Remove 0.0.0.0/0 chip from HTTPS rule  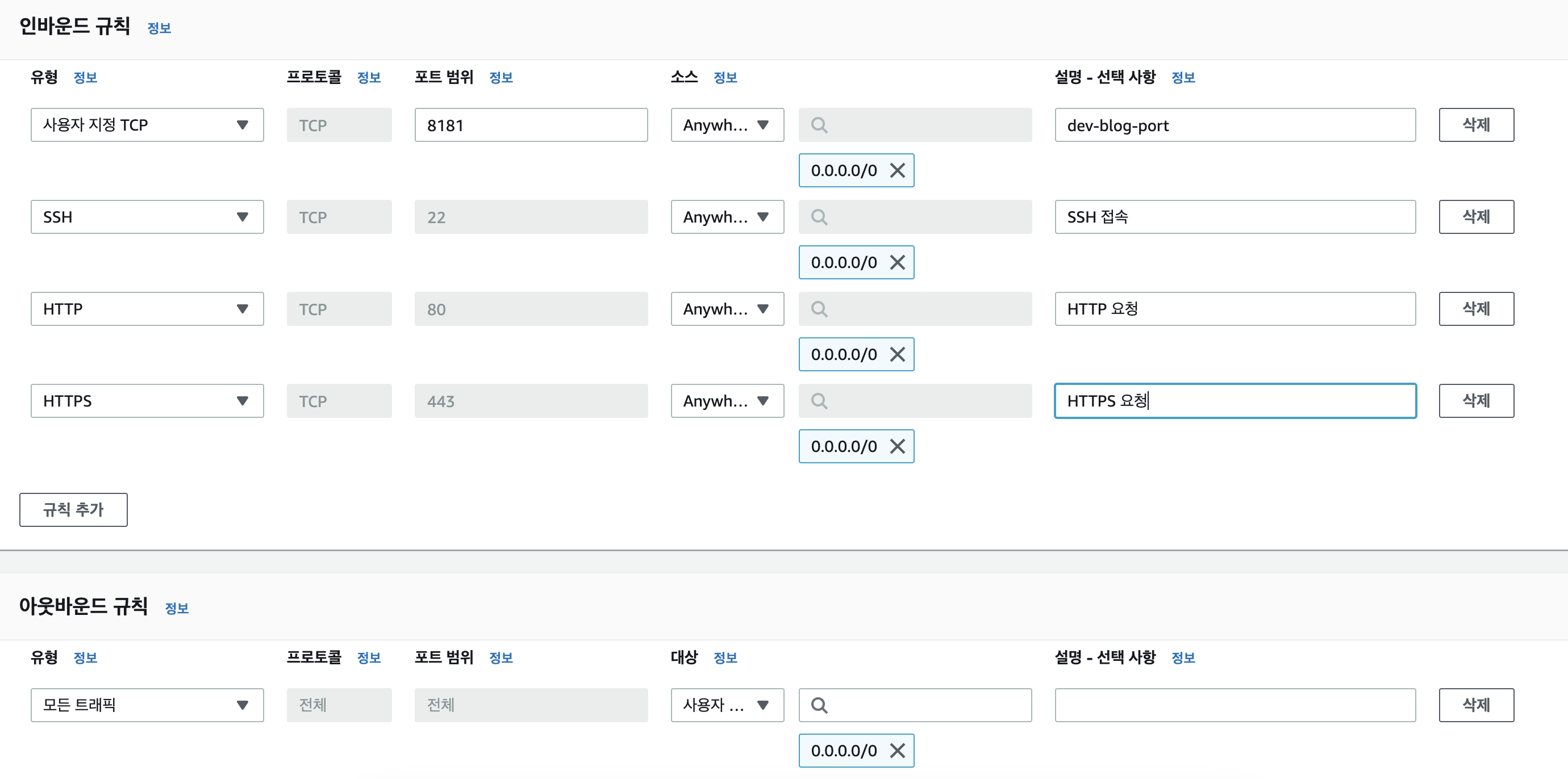(897, 446)
